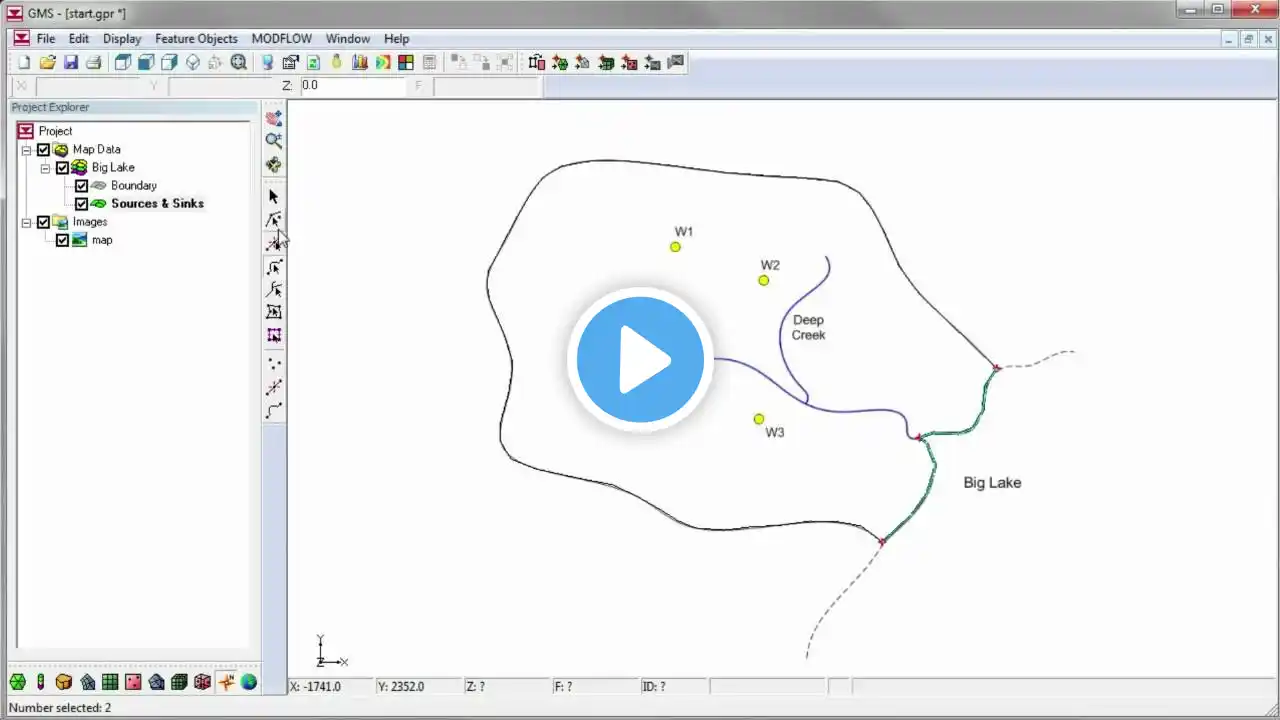Toggle the Sources & Sinks coverage checkbox
This screenshot has height=720, width=1280.
[x=82, y=204]
